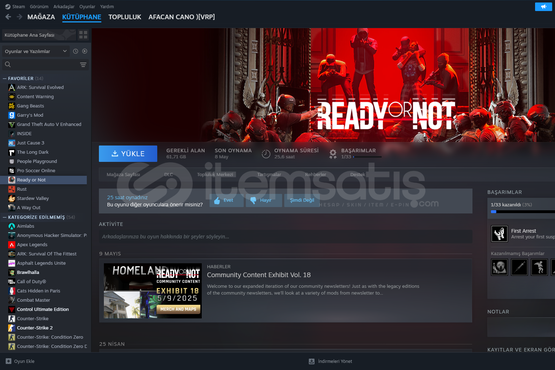Screen dimensions: 555x370
Task: Collapse the KATEGORİZE EDİLMEMİŞ category
Action: pos(5,217)
